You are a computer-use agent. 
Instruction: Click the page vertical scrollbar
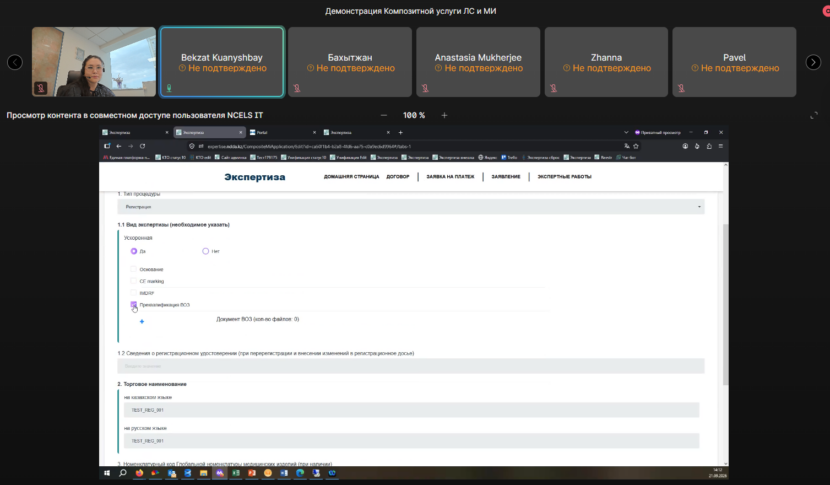[725, 304]
